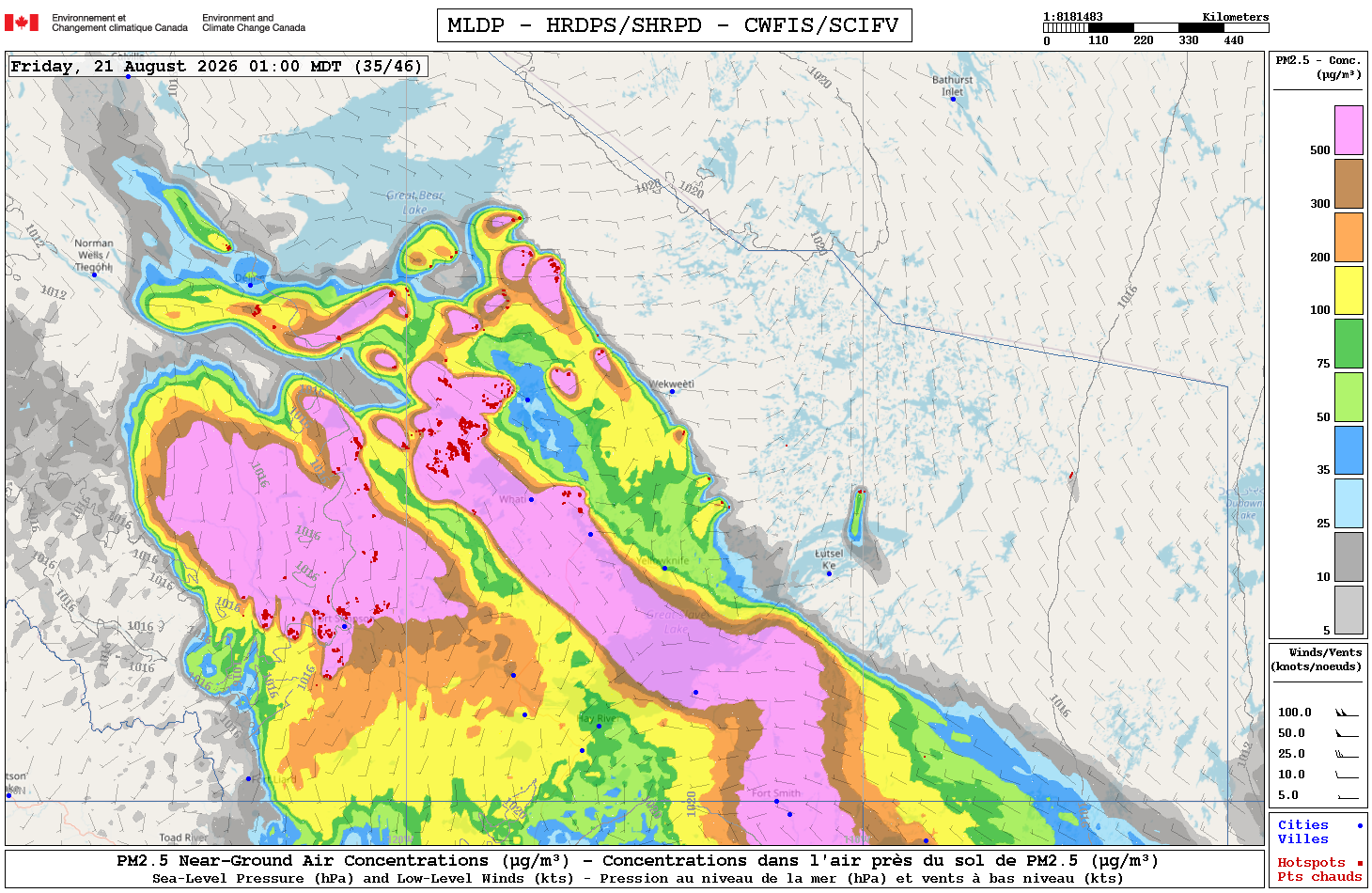Viewport: 1372px width, 893px height.
Task: Click the 'Toad River' map label
Action: pos(183,838)
